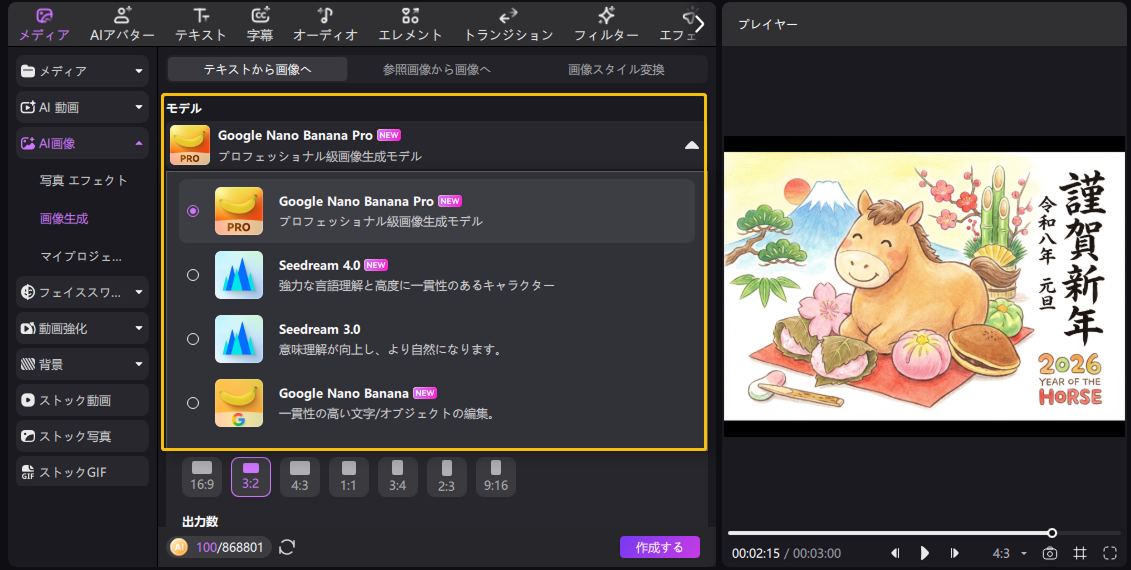Choose 3:2 aspect ratio
1131x570 pixels.
(x=251, y=477)
